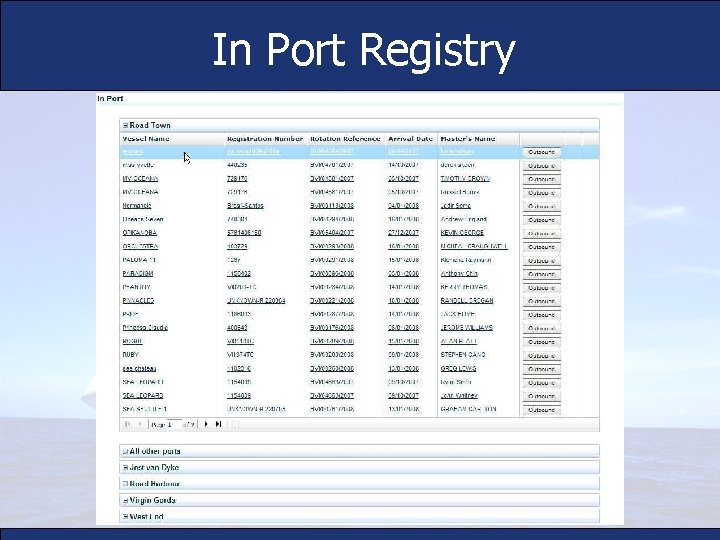Screen dimensions: 720x540
Task: Click Outbound for the Princess Claudia row
Action: pyautogui.click(x=542, y=328)
